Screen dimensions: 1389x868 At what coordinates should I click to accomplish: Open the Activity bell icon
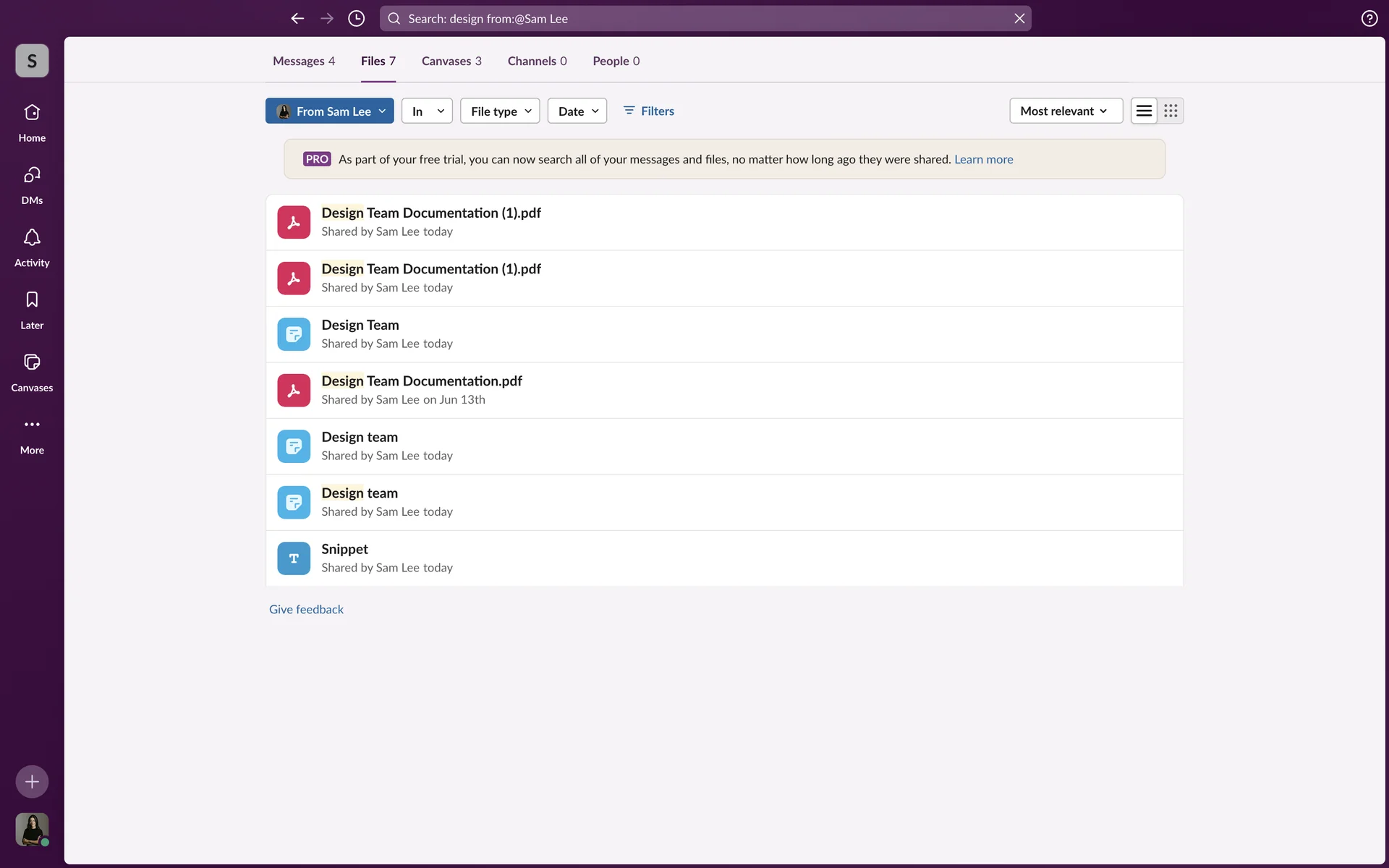(32, 238)
